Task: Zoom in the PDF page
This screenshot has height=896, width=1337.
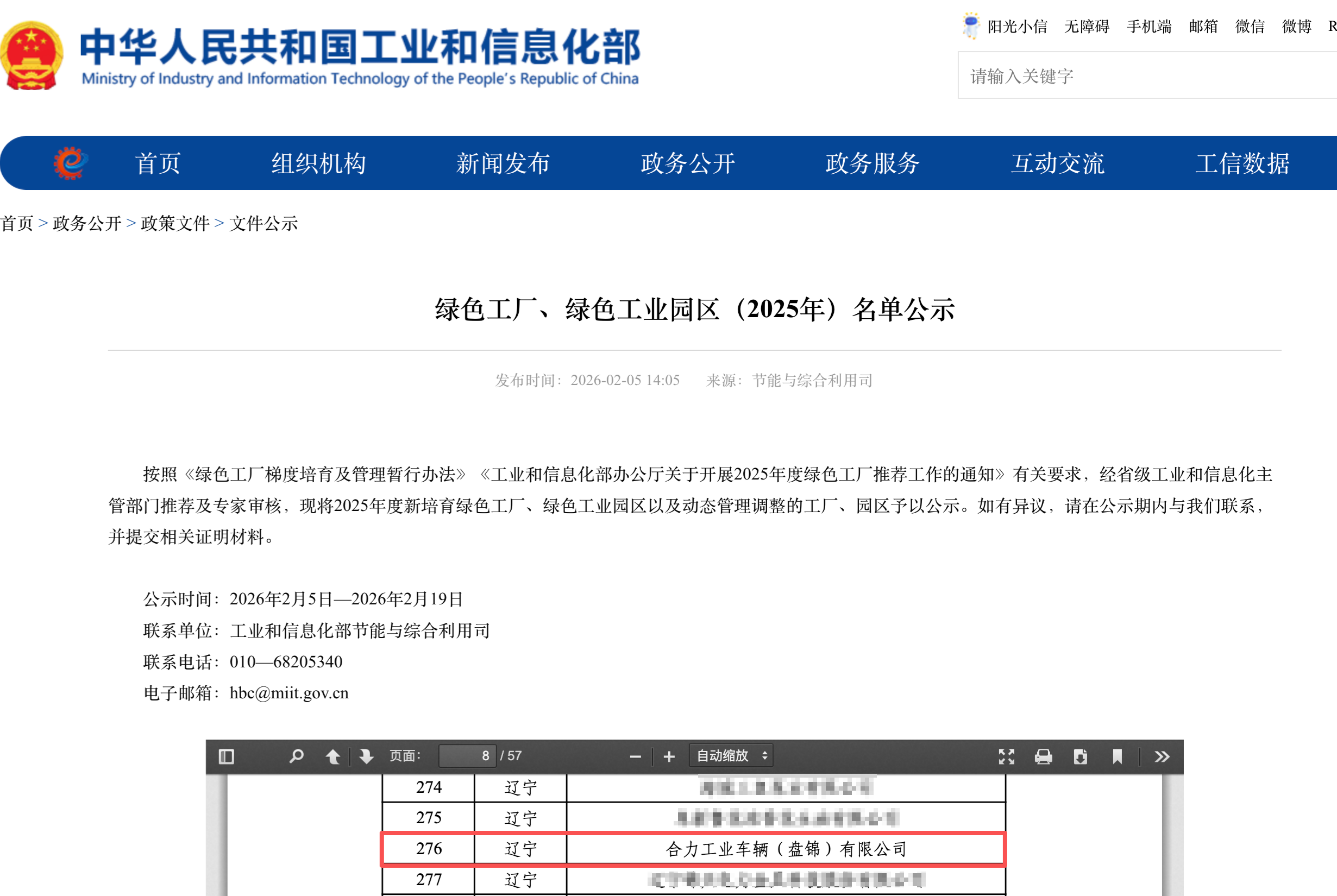Action: pos(668,755)
